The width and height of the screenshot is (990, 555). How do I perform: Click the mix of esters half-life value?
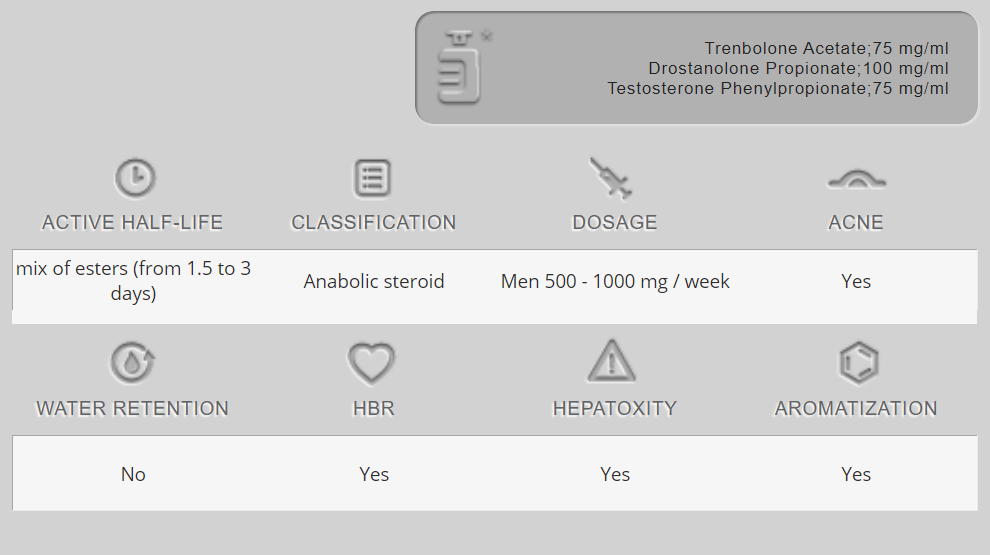133,281
